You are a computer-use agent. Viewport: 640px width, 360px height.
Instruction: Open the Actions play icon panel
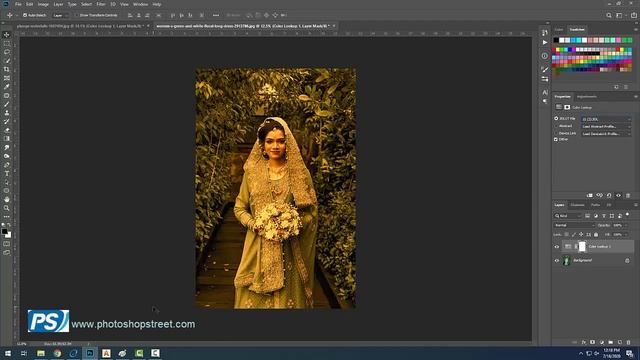[x=545, y=42]
